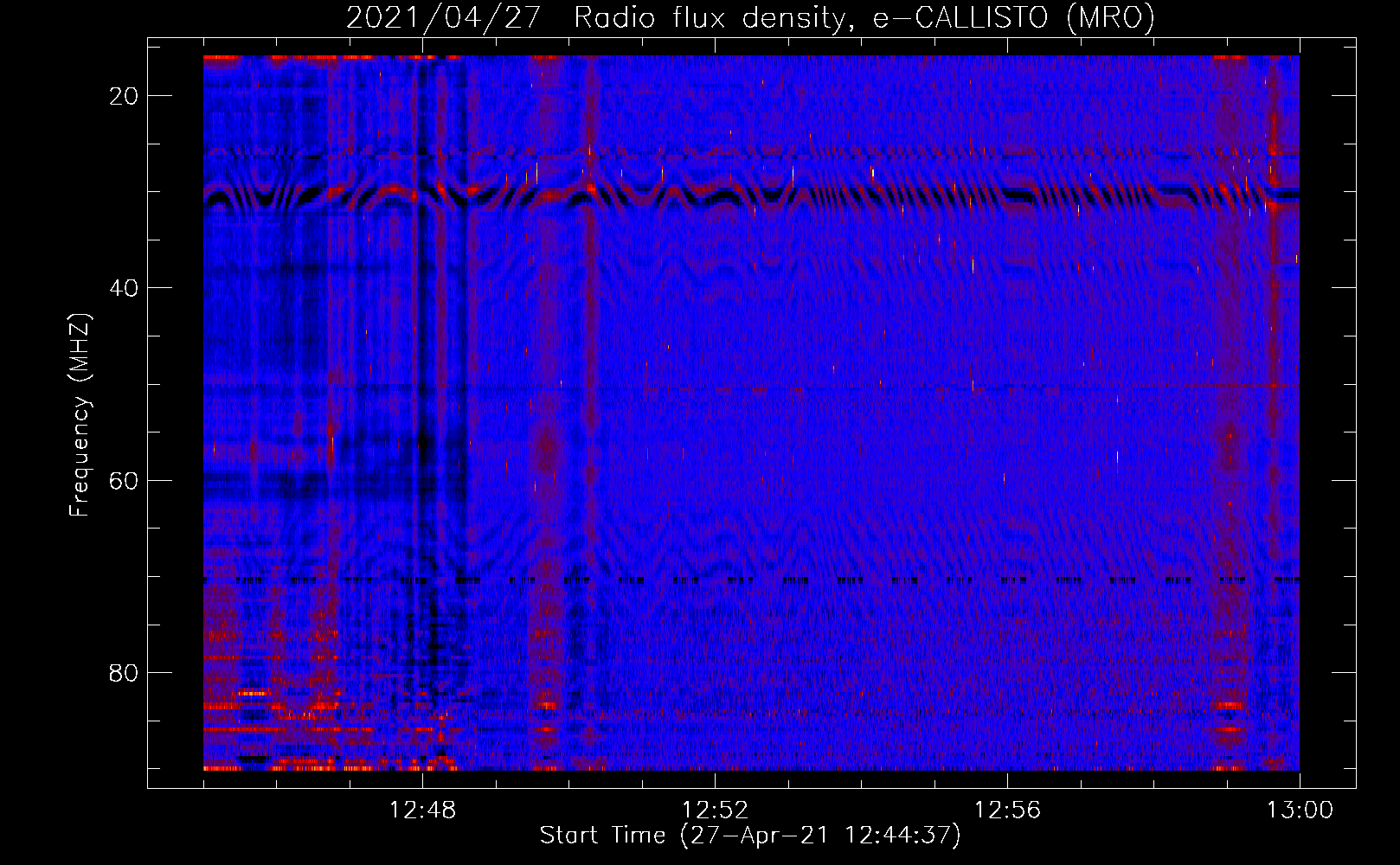Image resolution: width=1400 pixels, height=865 pixels.
Task: Click the '12:48' time tick label
Action: click(x=422, y=811)
